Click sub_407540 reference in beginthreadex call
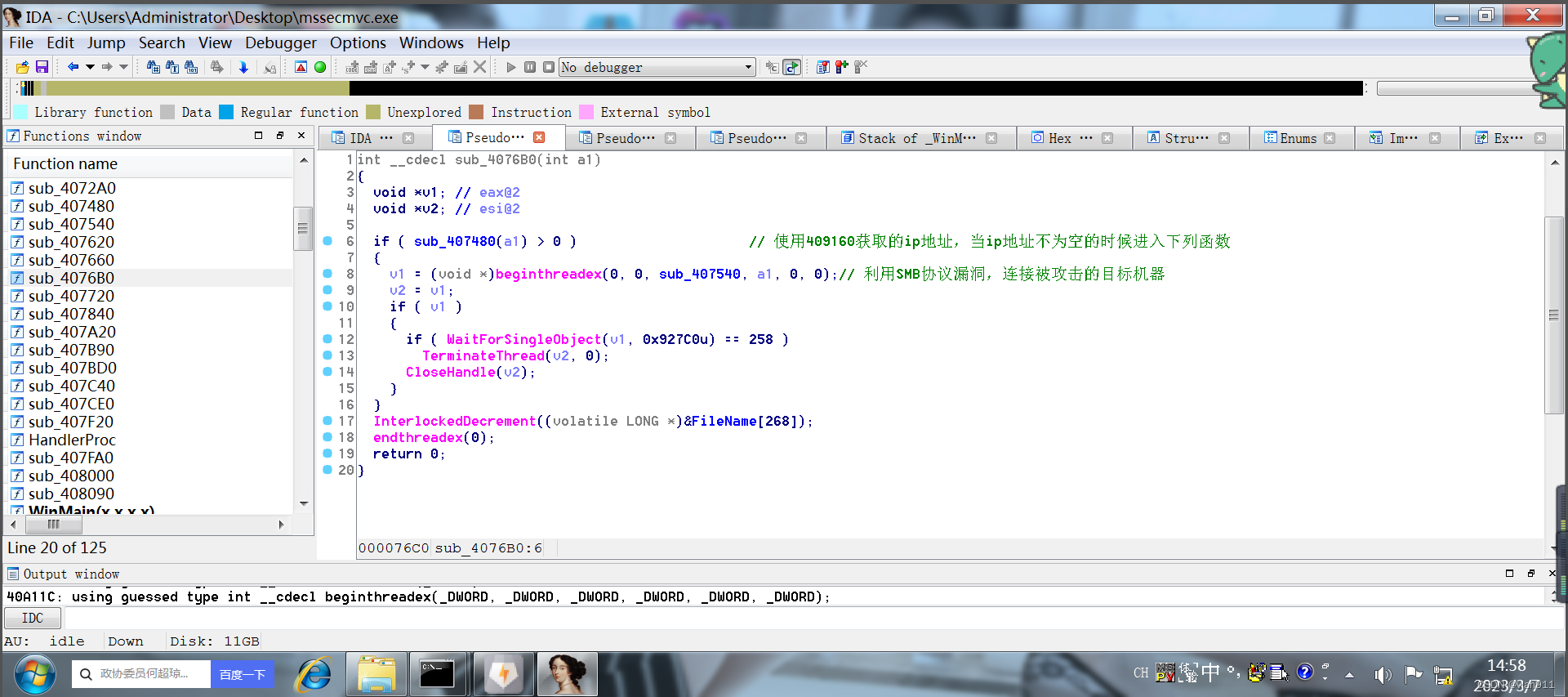The width and height of the screenshot is (1568, 697). (700, 274)
